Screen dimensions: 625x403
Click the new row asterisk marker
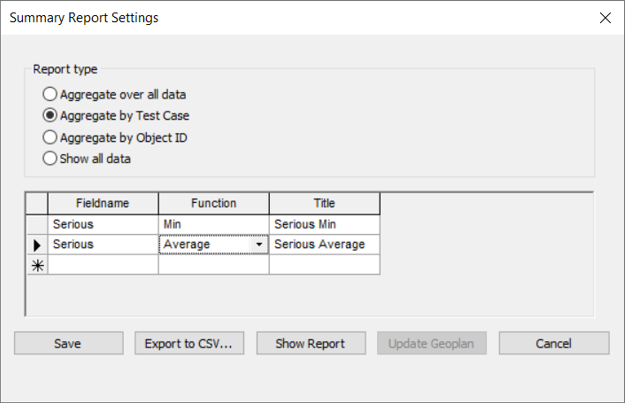pos(36,265)
